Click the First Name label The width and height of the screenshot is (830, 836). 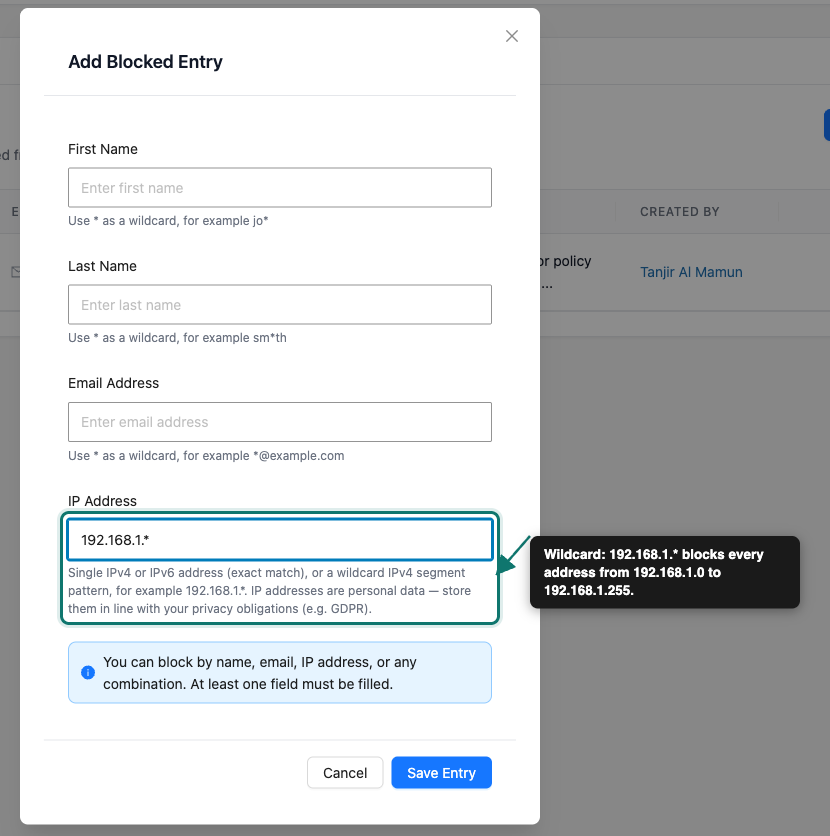[103, 149]
